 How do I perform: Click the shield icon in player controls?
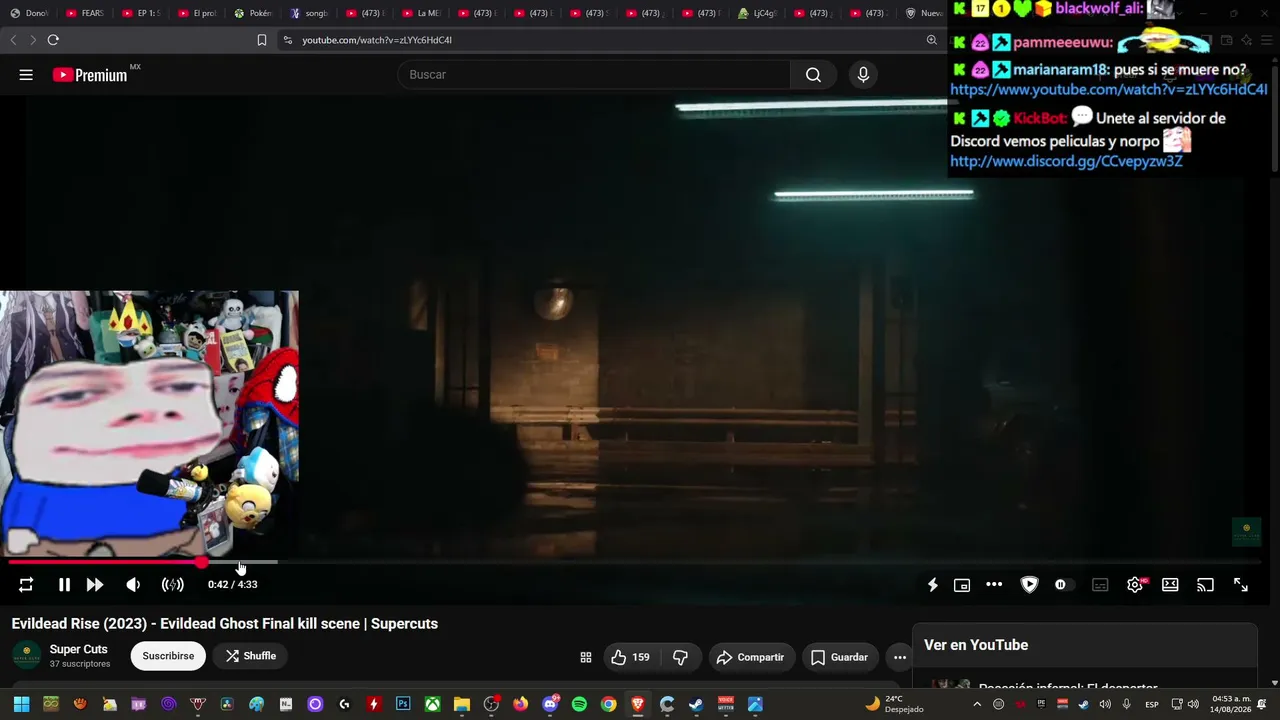coord(1029,585)
